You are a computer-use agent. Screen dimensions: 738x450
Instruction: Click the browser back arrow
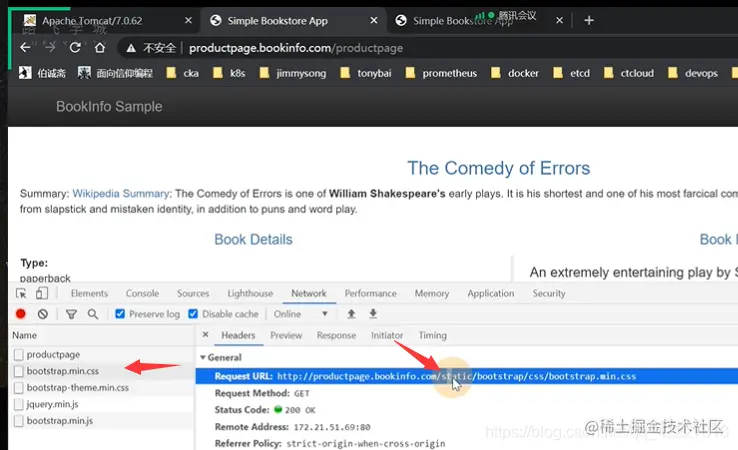point(25,48)
